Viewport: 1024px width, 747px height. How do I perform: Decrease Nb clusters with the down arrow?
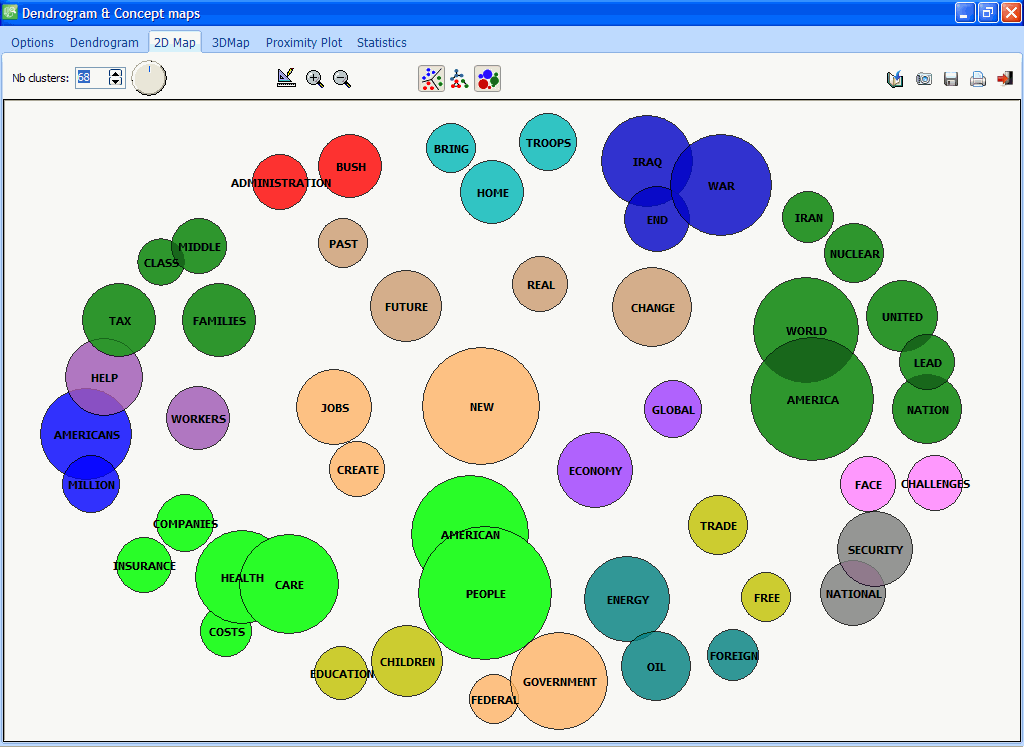116,83
